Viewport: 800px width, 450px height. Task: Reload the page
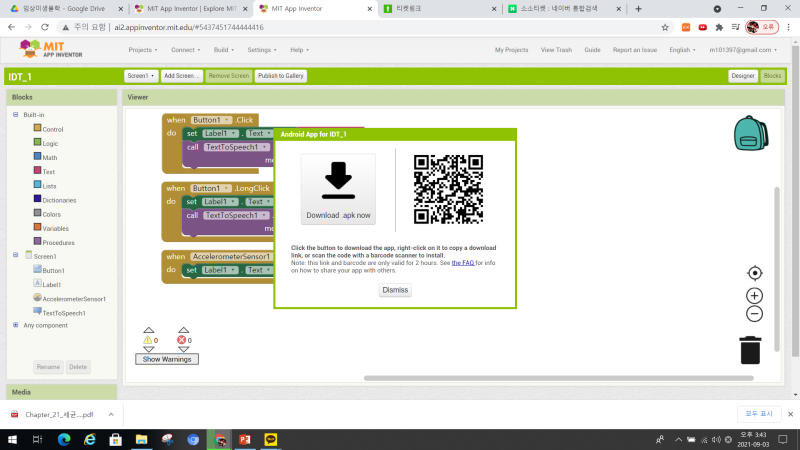pyautogui.click(x=45, y=28)
